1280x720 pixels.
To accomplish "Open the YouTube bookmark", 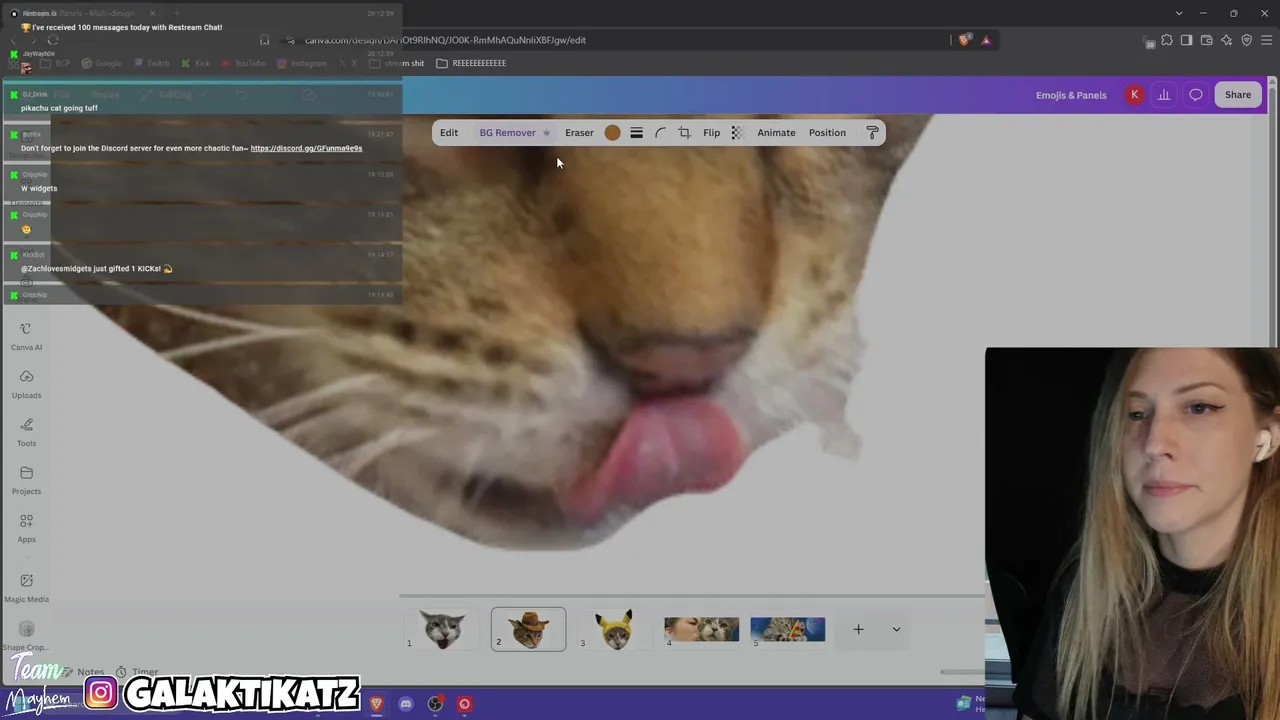I will [243, 63].
